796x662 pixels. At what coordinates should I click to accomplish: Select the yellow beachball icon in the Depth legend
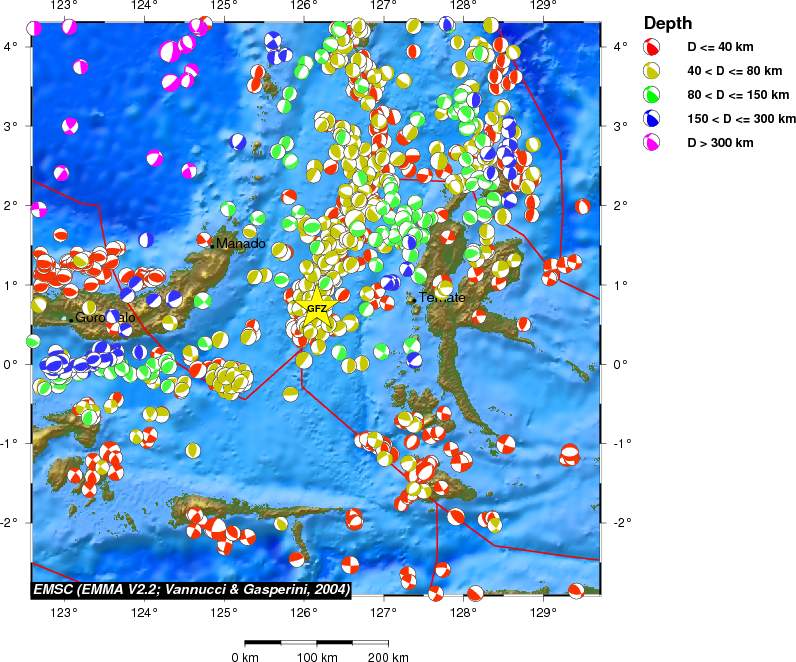coord(651,71)
